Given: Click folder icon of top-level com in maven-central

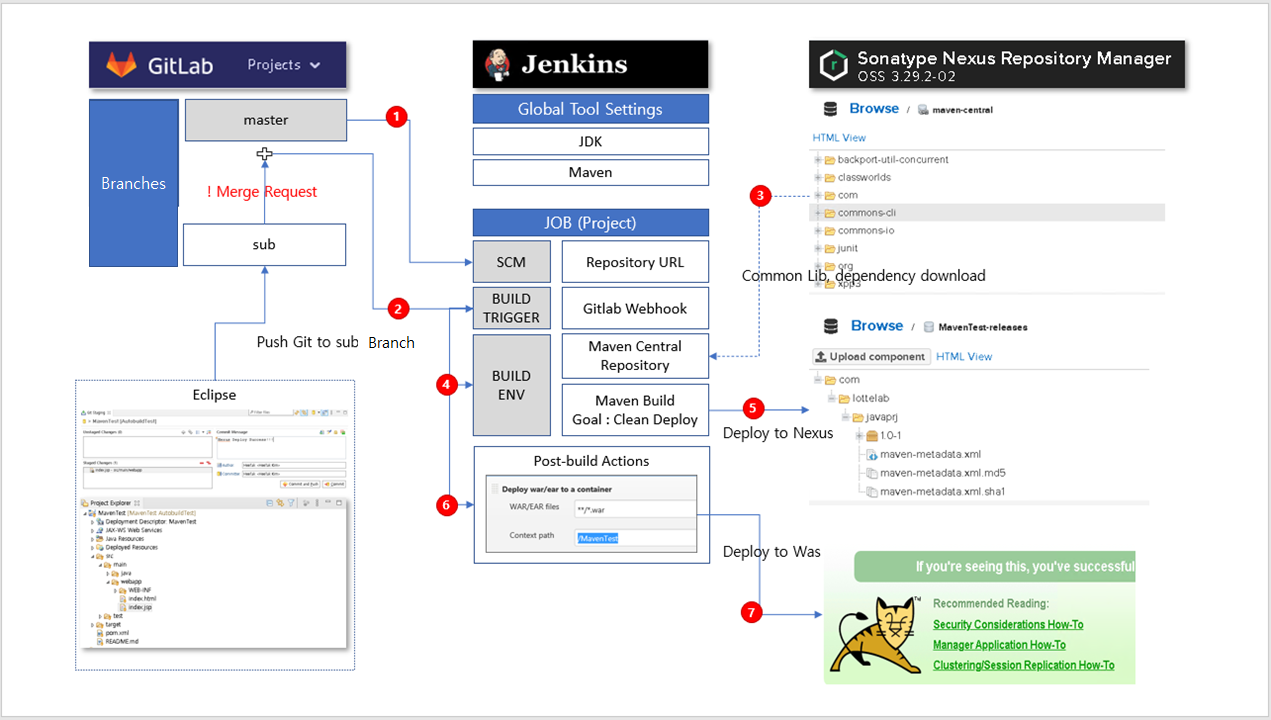Looking at the screenshot, I should pyautogui.click(x=830, y=195).
